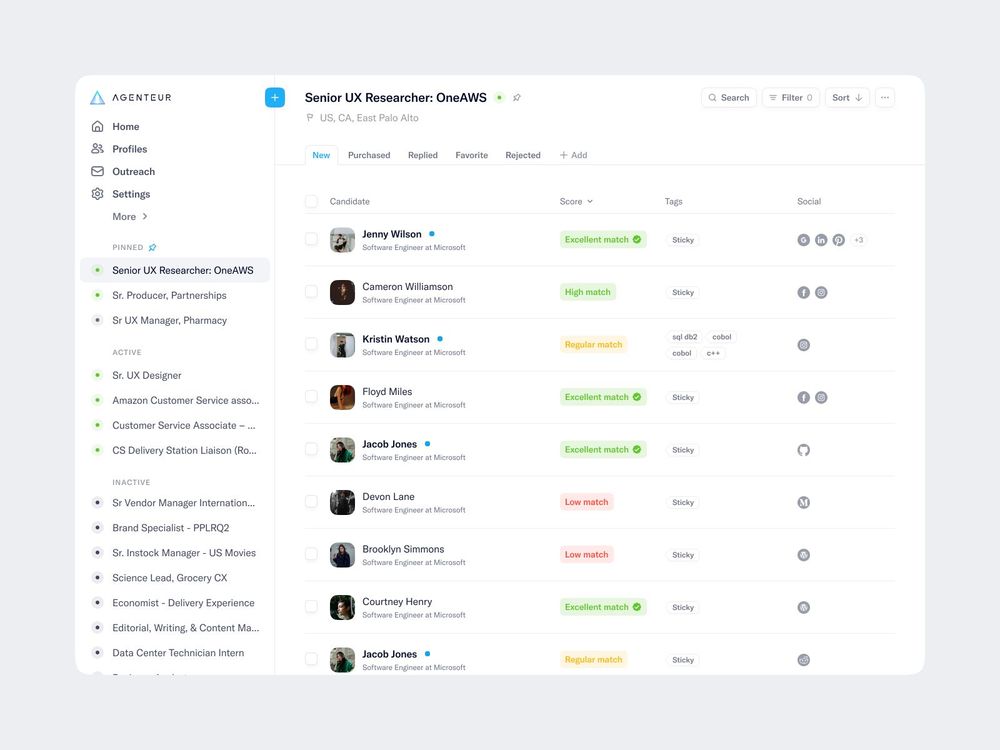Click Jenny Wilson's Excellent match badge
Image resolution: width=1000 pixels, height=750 pixels.
point(603,239)
